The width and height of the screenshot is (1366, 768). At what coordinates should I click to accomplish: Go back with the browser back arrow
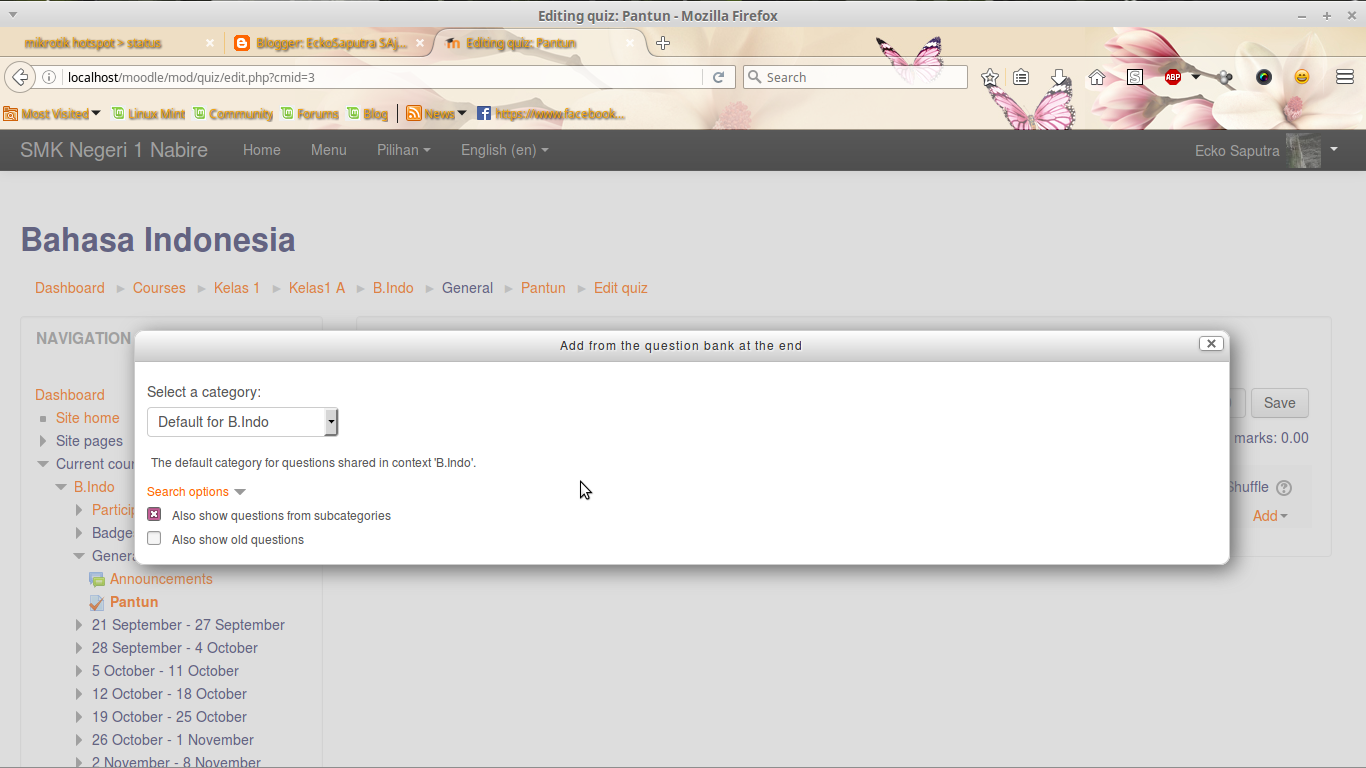[x=19, y=77]
